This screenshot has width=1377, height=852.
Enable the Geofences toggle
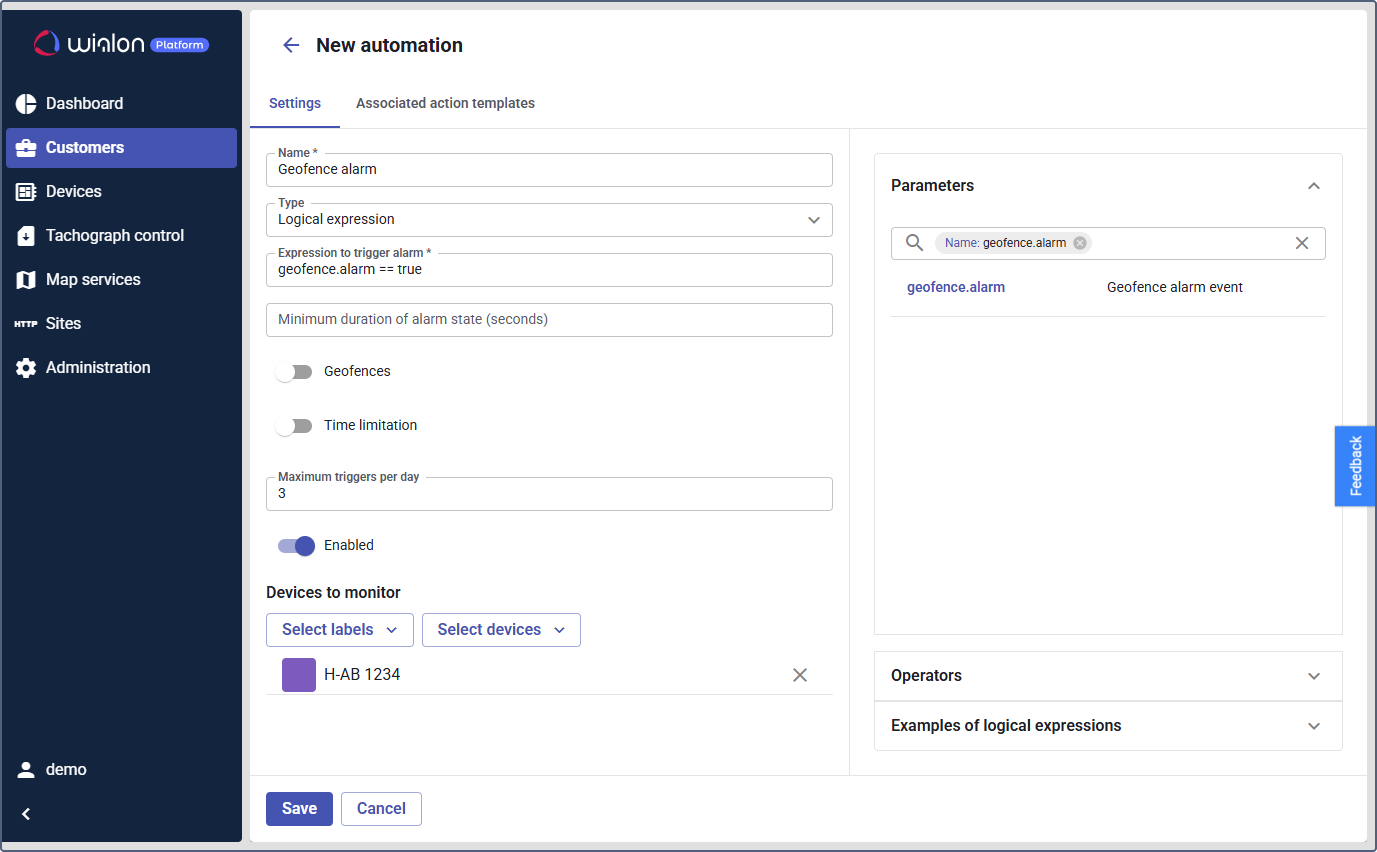coord(294,372)
